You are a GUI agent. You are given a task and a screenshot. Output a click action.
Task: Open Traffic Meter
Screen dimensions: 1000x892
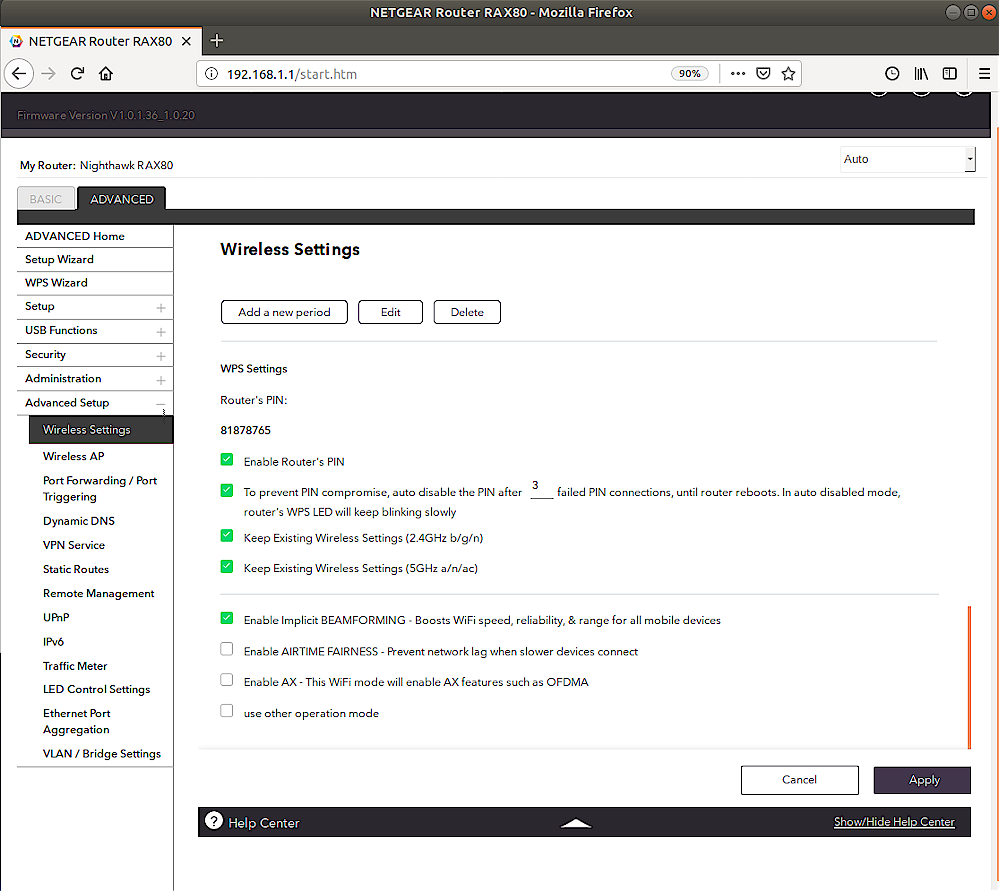click(75, 666)
